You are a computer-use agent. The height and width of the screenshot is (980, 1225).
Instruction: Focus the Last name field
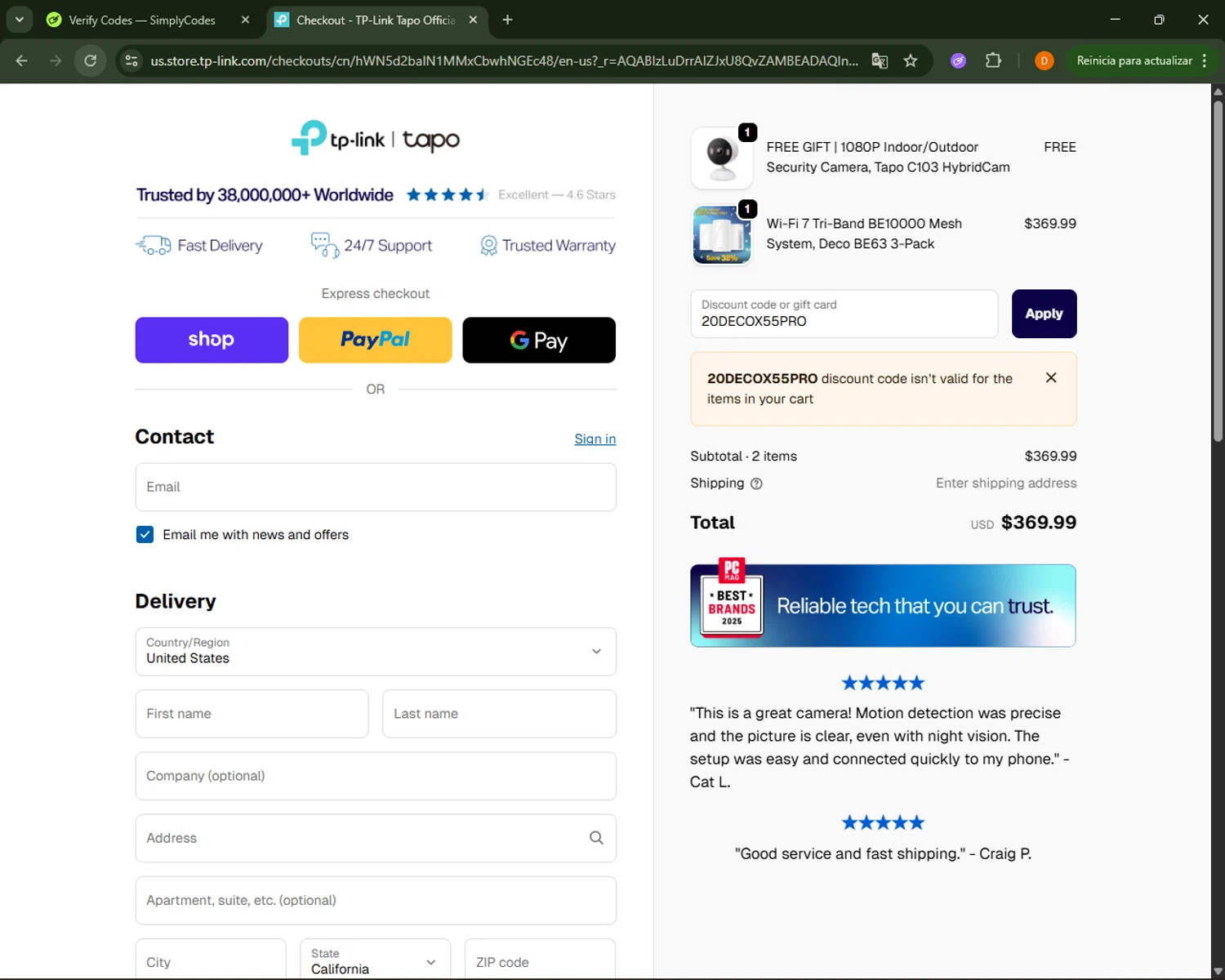[499, 714]
